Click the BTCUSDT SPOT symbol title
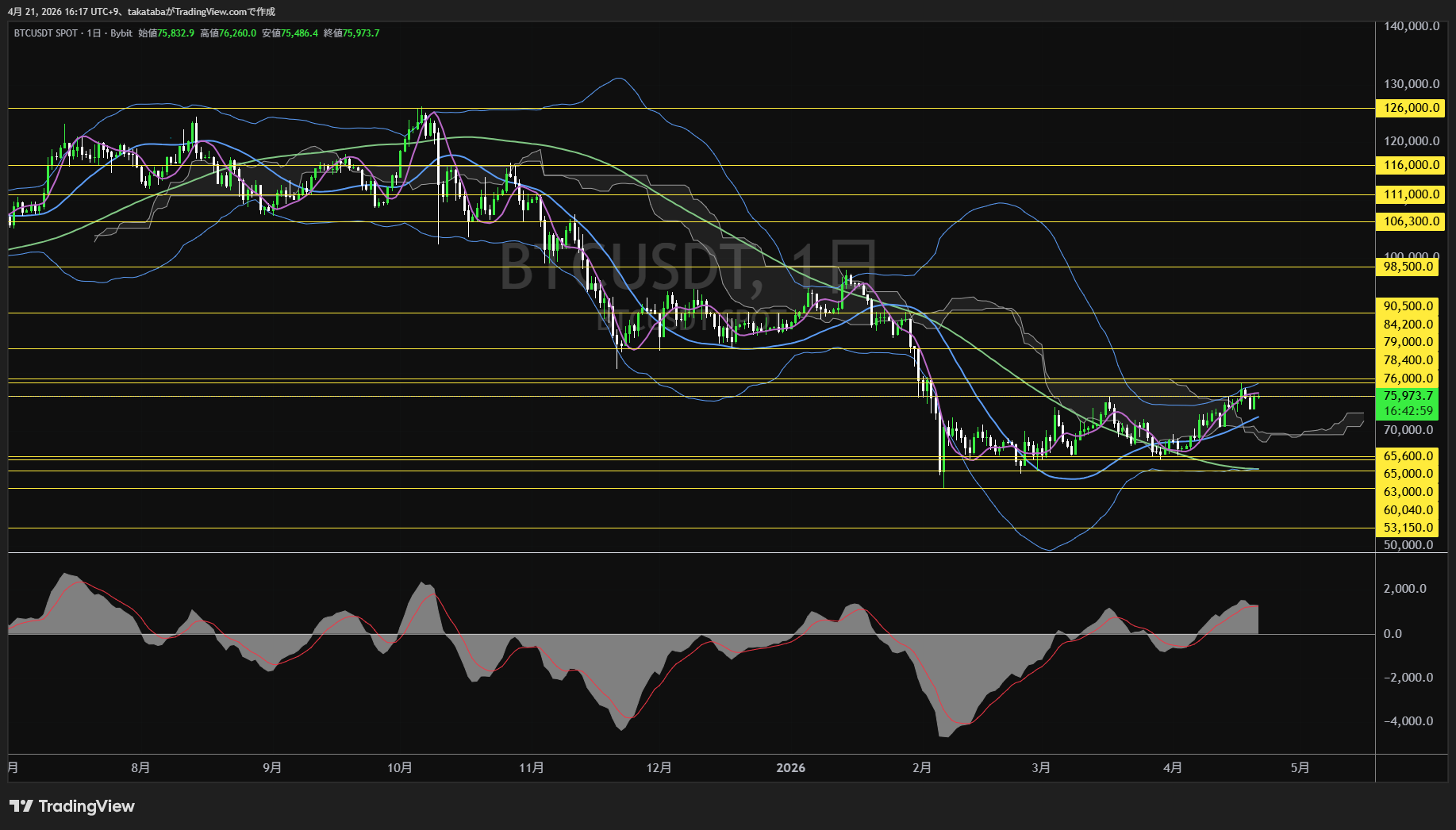Image resolution: width=1456 pixels, height=830 pixels. (46, 33)
